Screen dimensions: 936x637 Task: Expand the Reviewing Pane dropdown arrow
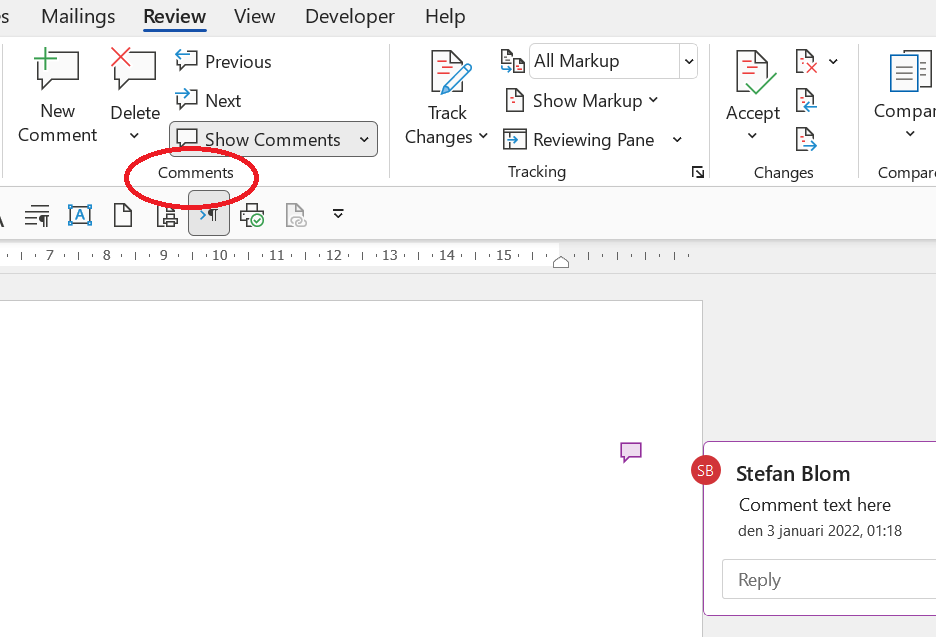tap(677, 140)
